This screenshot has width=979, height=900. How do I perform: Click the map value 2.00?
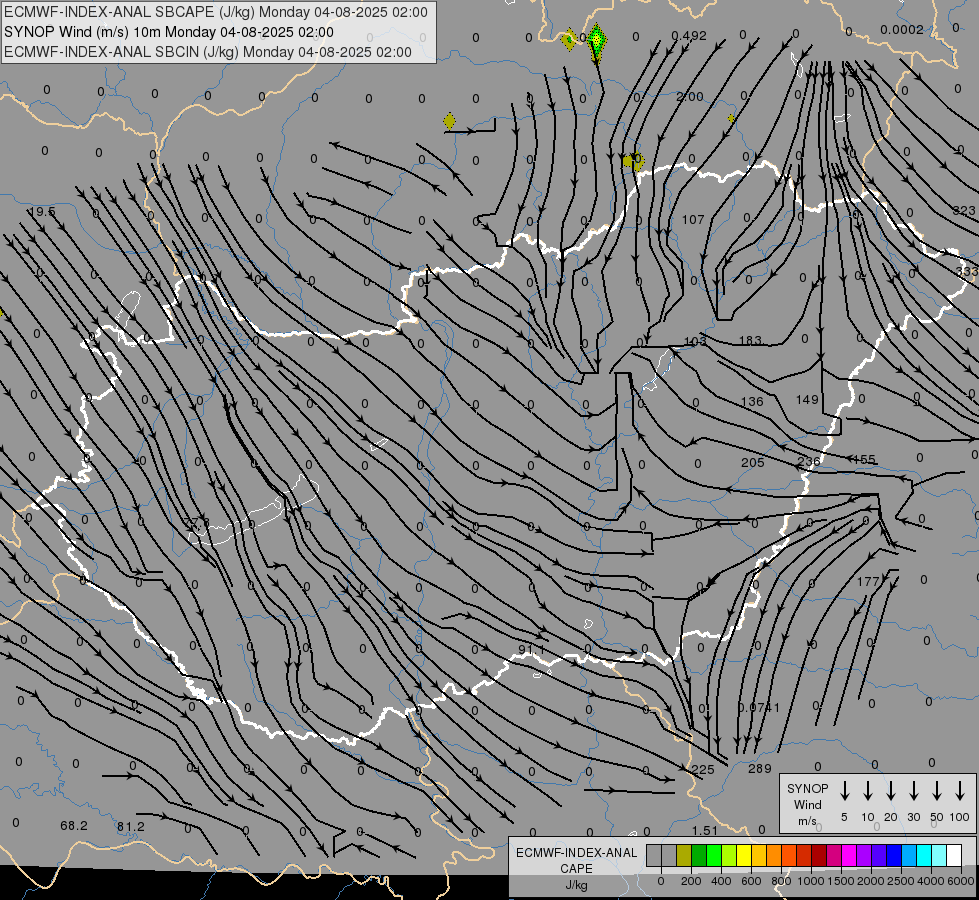tap(690, 97)
